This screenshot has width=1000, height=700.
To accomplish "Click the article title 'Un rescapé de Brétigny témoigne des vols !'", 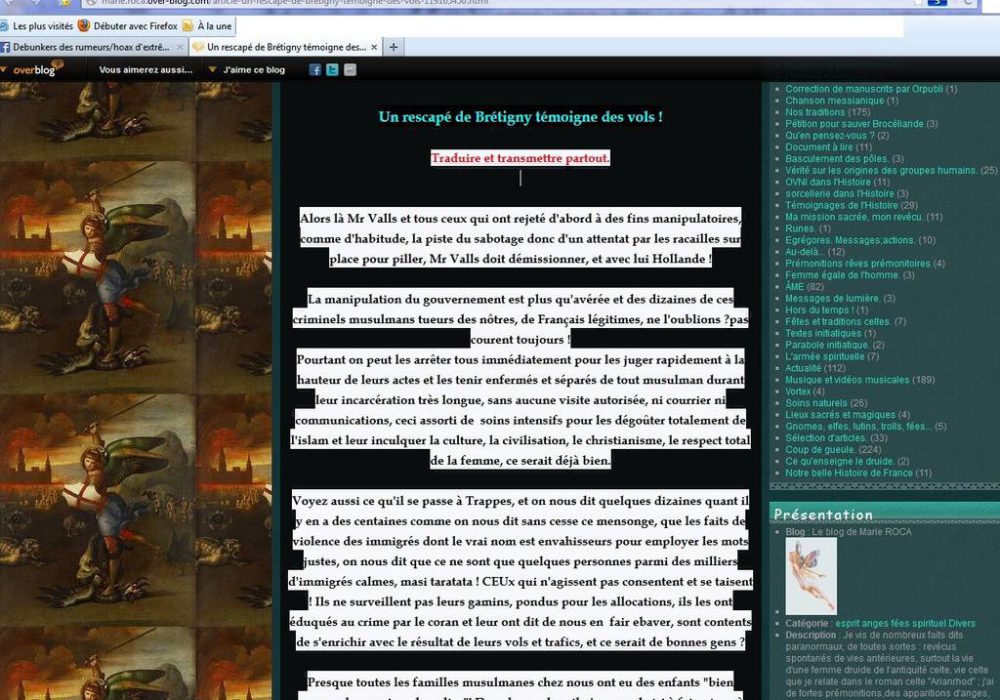I will tap(520, 117).
